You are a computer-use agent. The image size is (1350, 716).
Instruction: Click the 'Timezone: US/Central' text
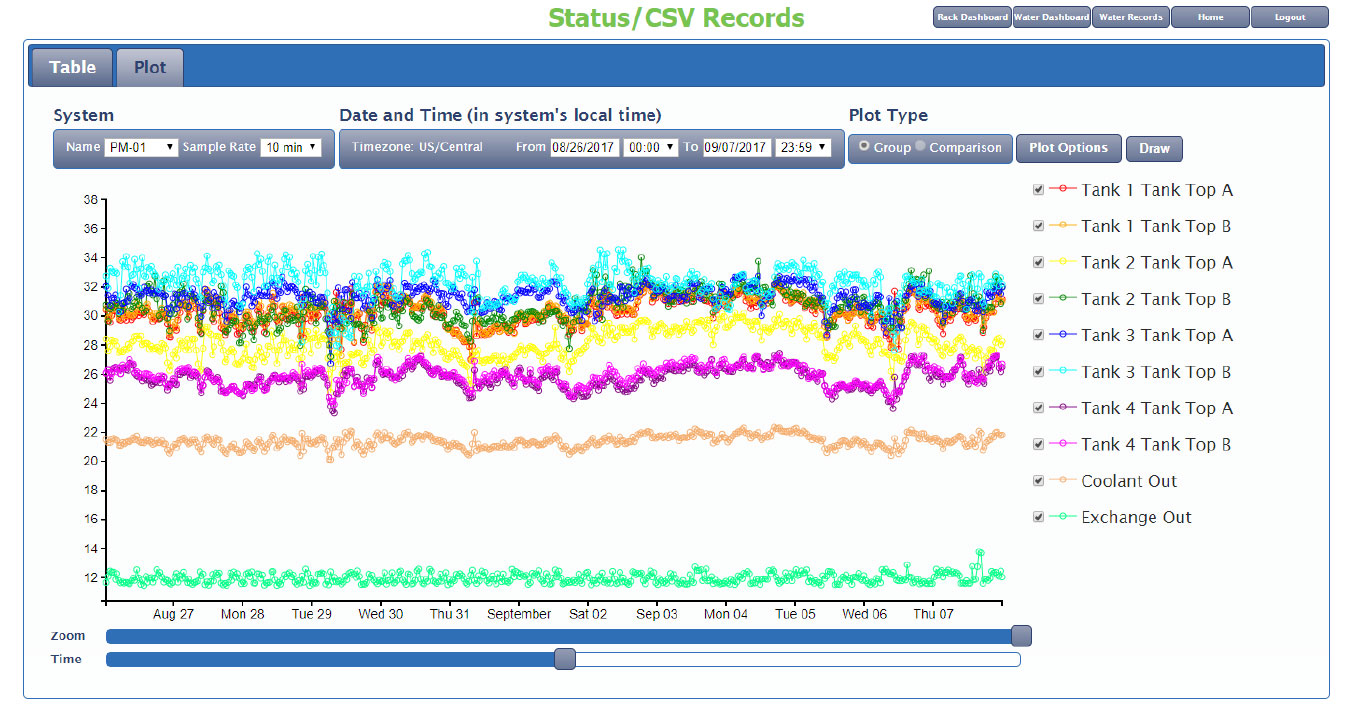[x=417, y=147]
